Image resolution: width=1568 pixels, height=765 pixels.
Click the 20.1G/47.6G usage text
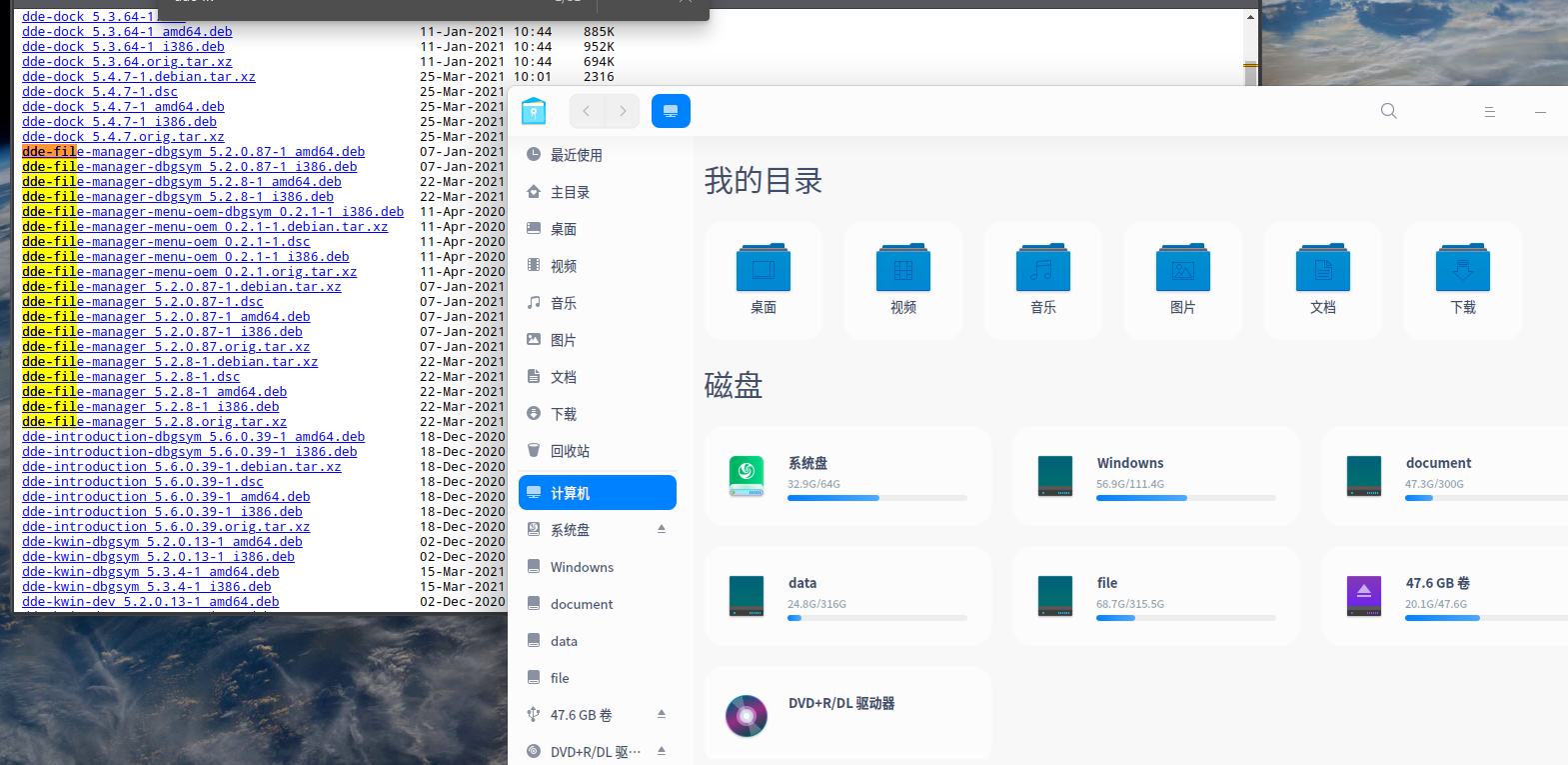coord(1436,604)
